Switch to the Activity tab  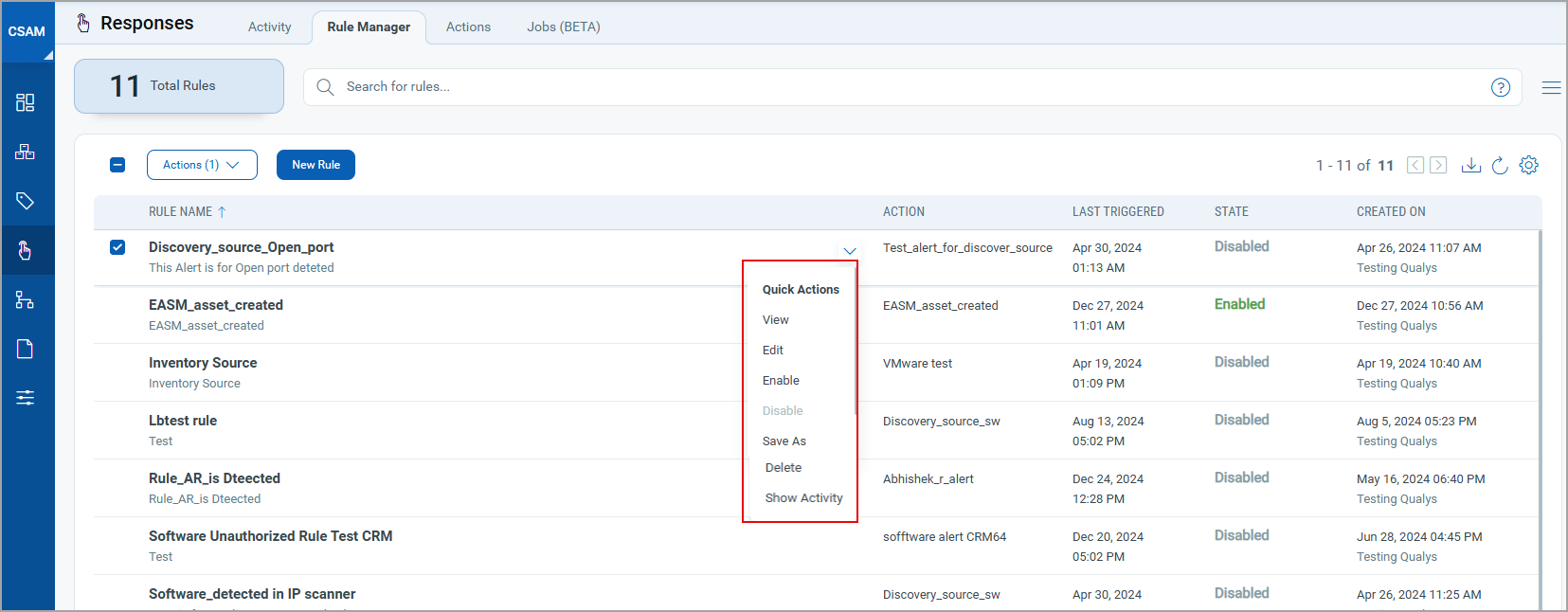(x=269, y=27)
